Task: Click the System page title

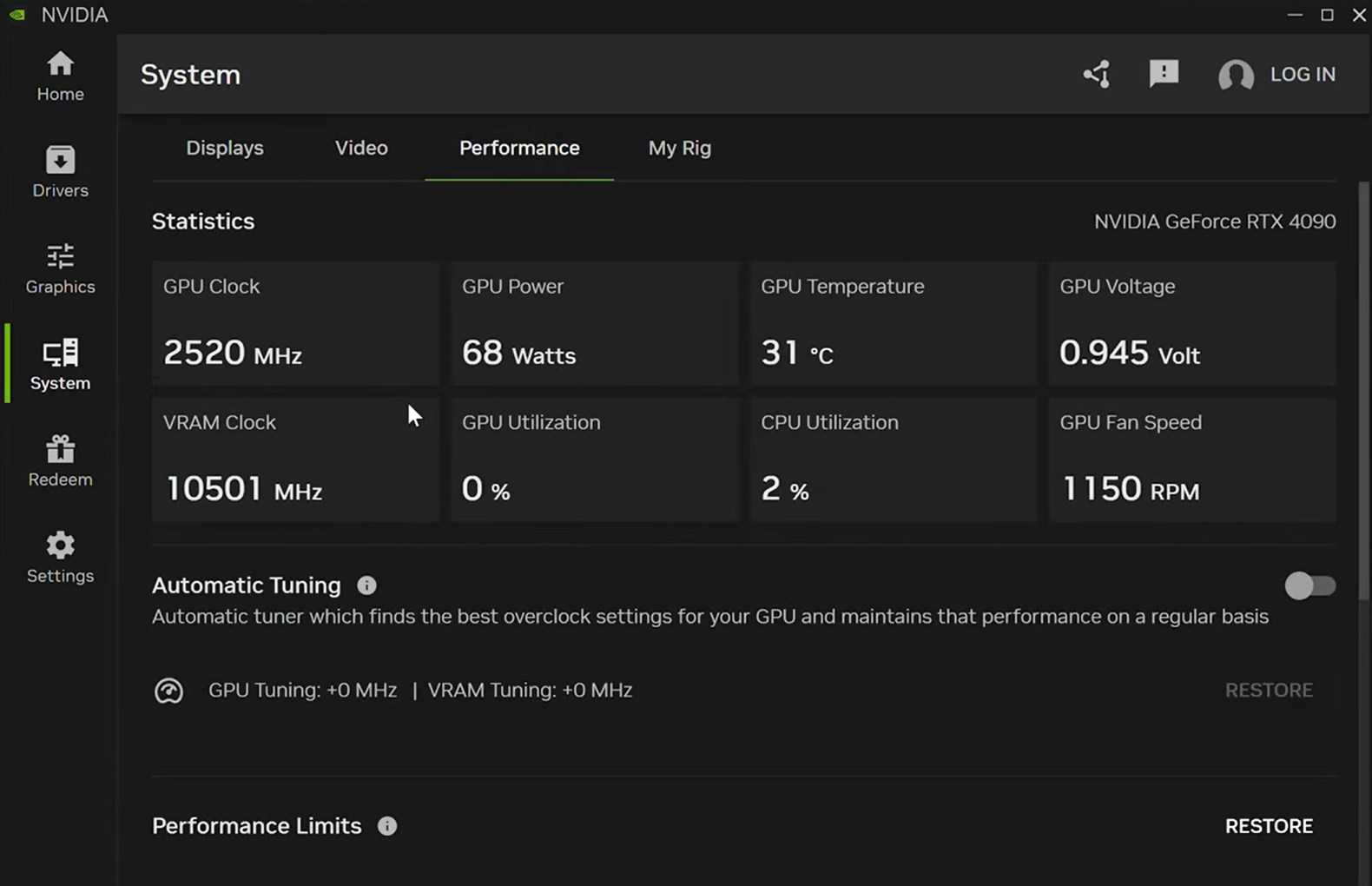Action: pos(190,75)
